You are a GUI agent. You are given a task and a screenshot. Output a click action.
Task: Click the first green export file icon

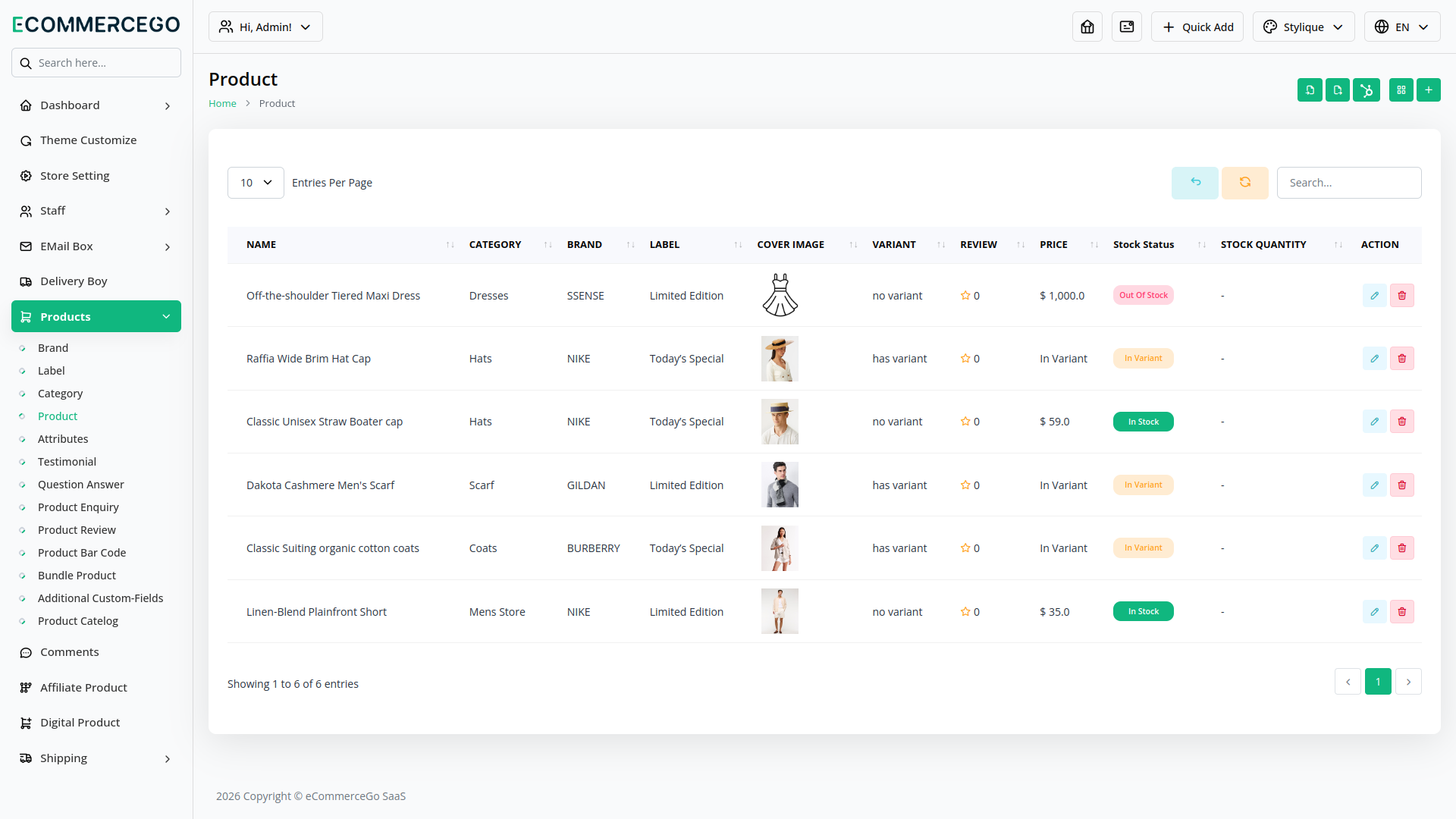click(1310, 89)
